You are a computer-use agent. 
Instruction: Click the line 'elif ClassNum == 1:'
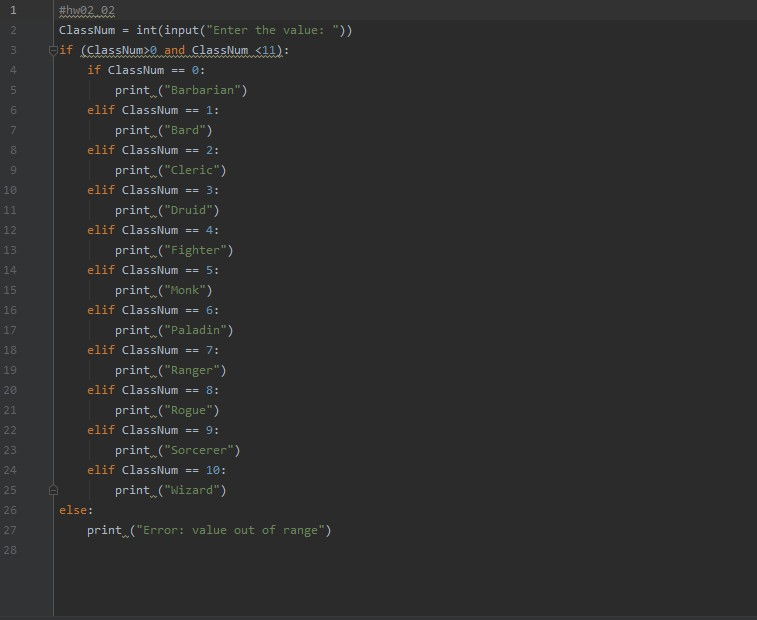click(153, 110)
